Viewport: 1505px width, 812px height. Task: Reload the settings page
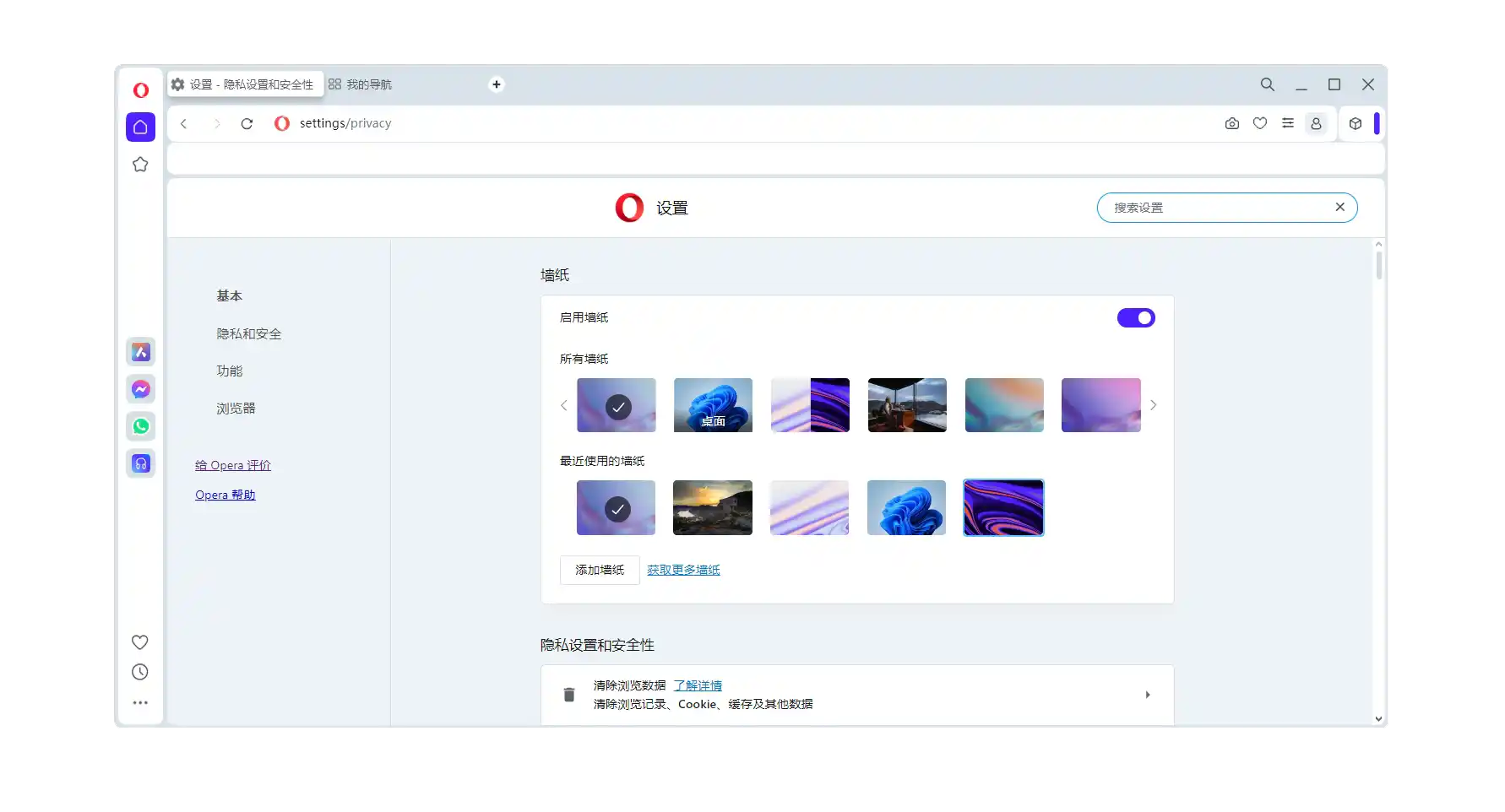pyautogui.click(x=247, y=123)
